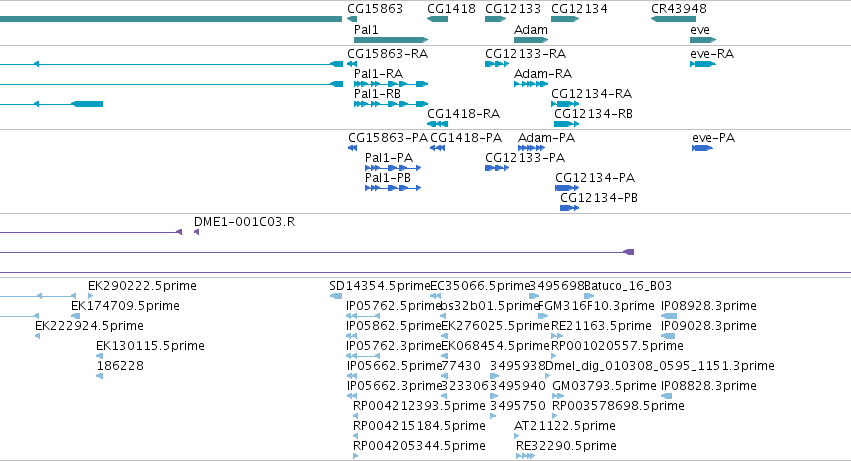Image resolution: width=851 pixels, height=461 pixels.
Task: Click the CG12133-RA transcript label
Action: point(525,54)
